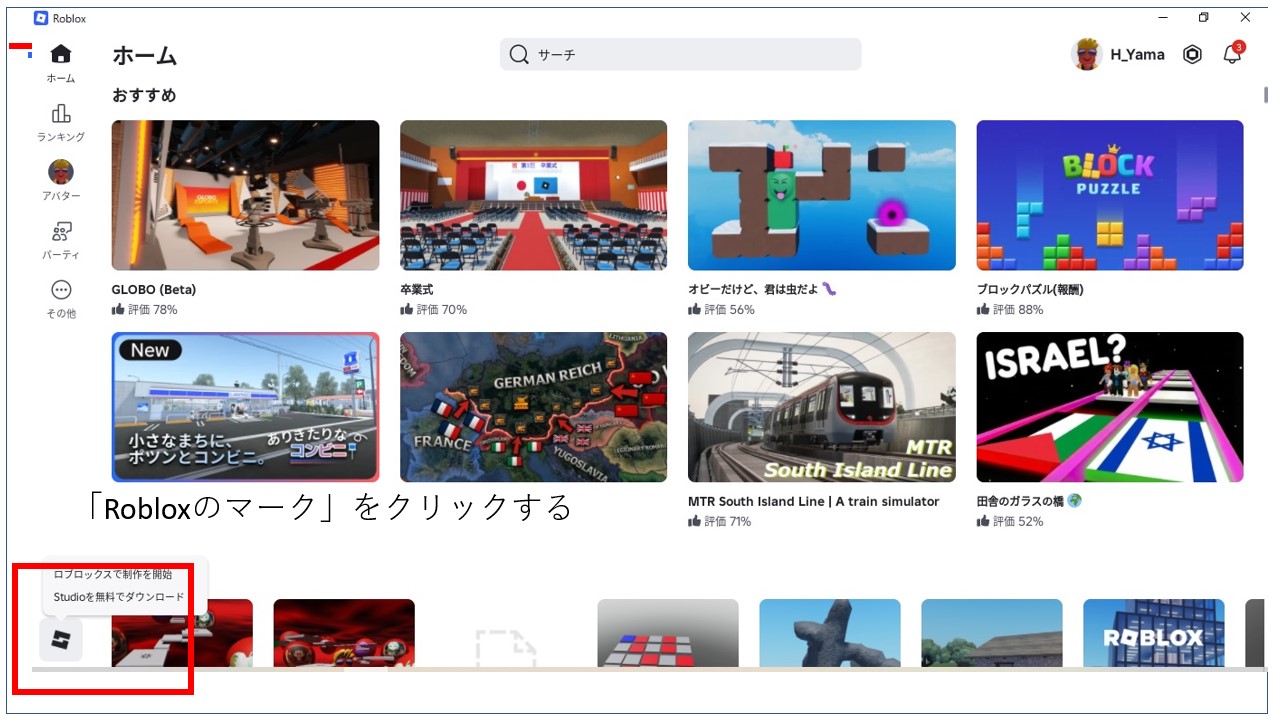The image size is (1280, 720).
Task: Open the red and white grid thumbnail
Action: click(x=668, y=633)
